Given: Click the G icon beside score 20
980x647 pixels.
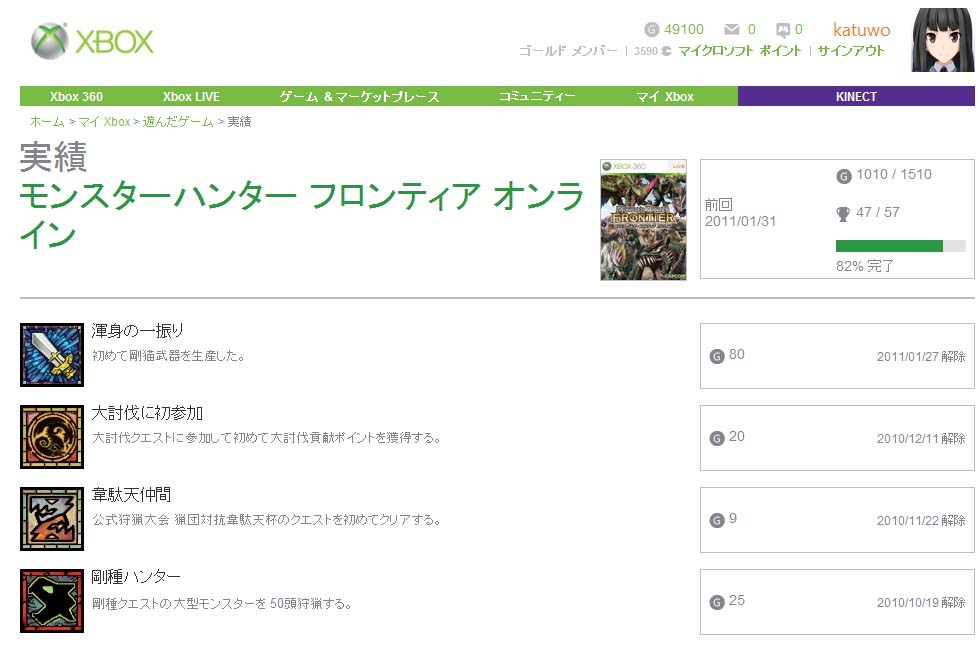Looking at the screenshot, I should 717,438.
